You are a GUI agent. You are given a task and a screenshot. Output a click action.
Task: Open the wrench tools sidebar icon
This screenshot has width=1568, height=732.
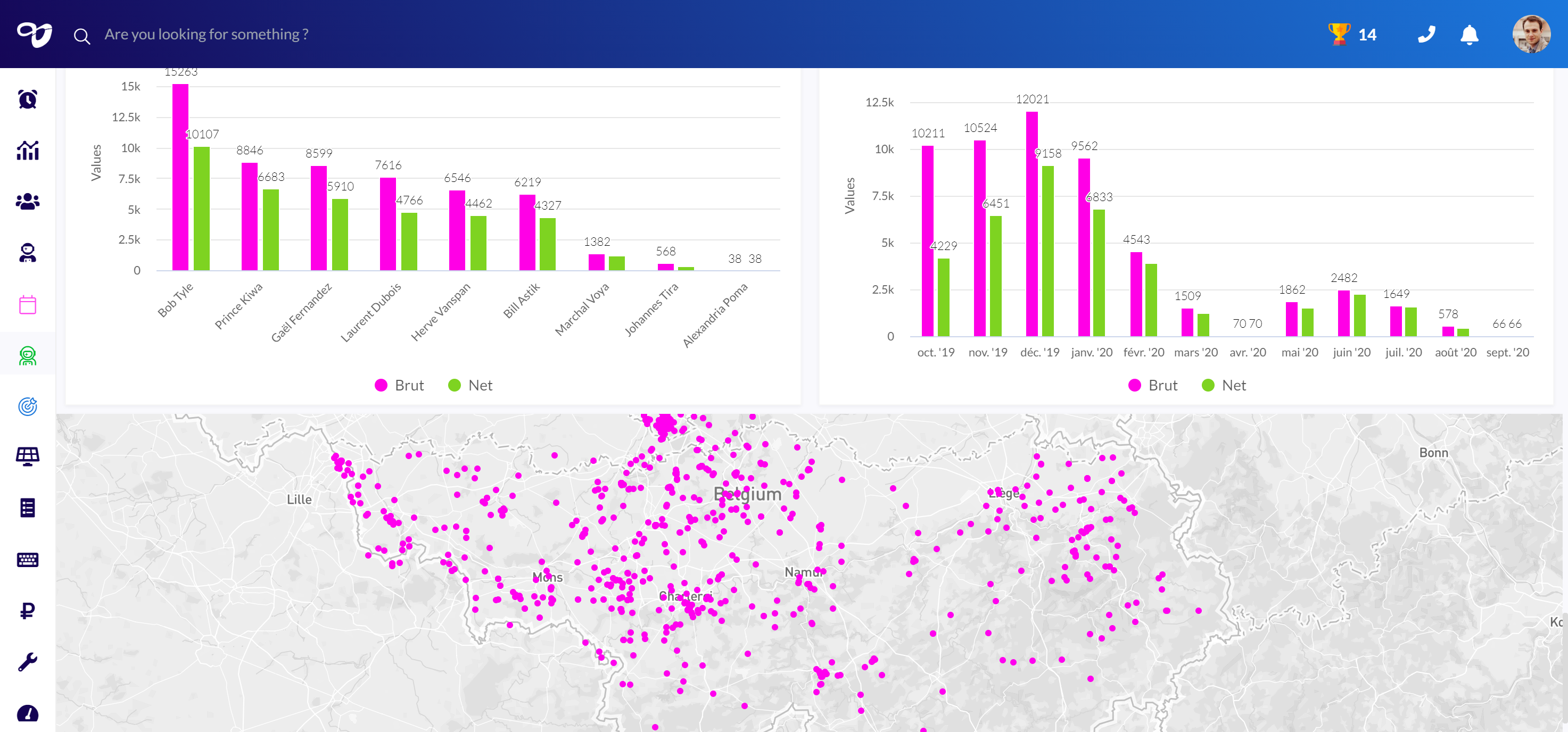27,661
